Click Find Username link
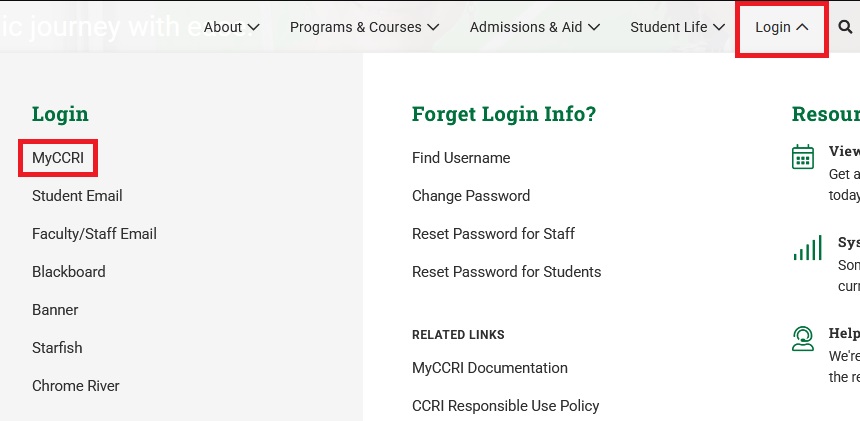860x421 pixels. (x=461, y=158)
